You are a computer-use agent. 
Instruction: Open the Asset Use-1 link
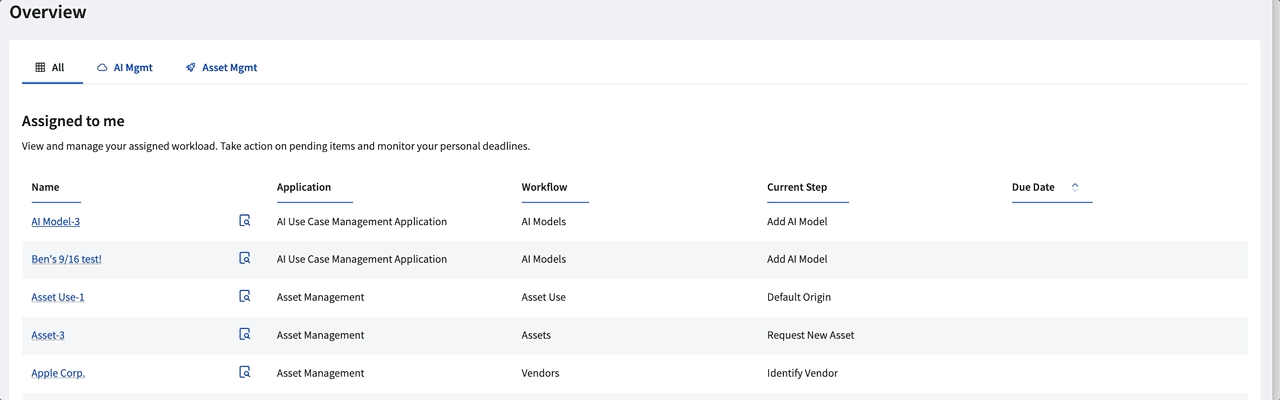point(58,298)
